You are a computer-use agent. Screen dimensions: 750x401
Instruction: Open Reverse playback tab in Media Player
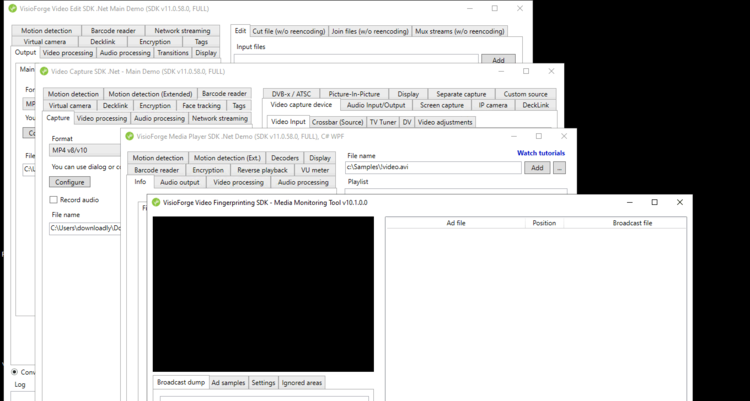pyautogui.click(x=262, y=170)
